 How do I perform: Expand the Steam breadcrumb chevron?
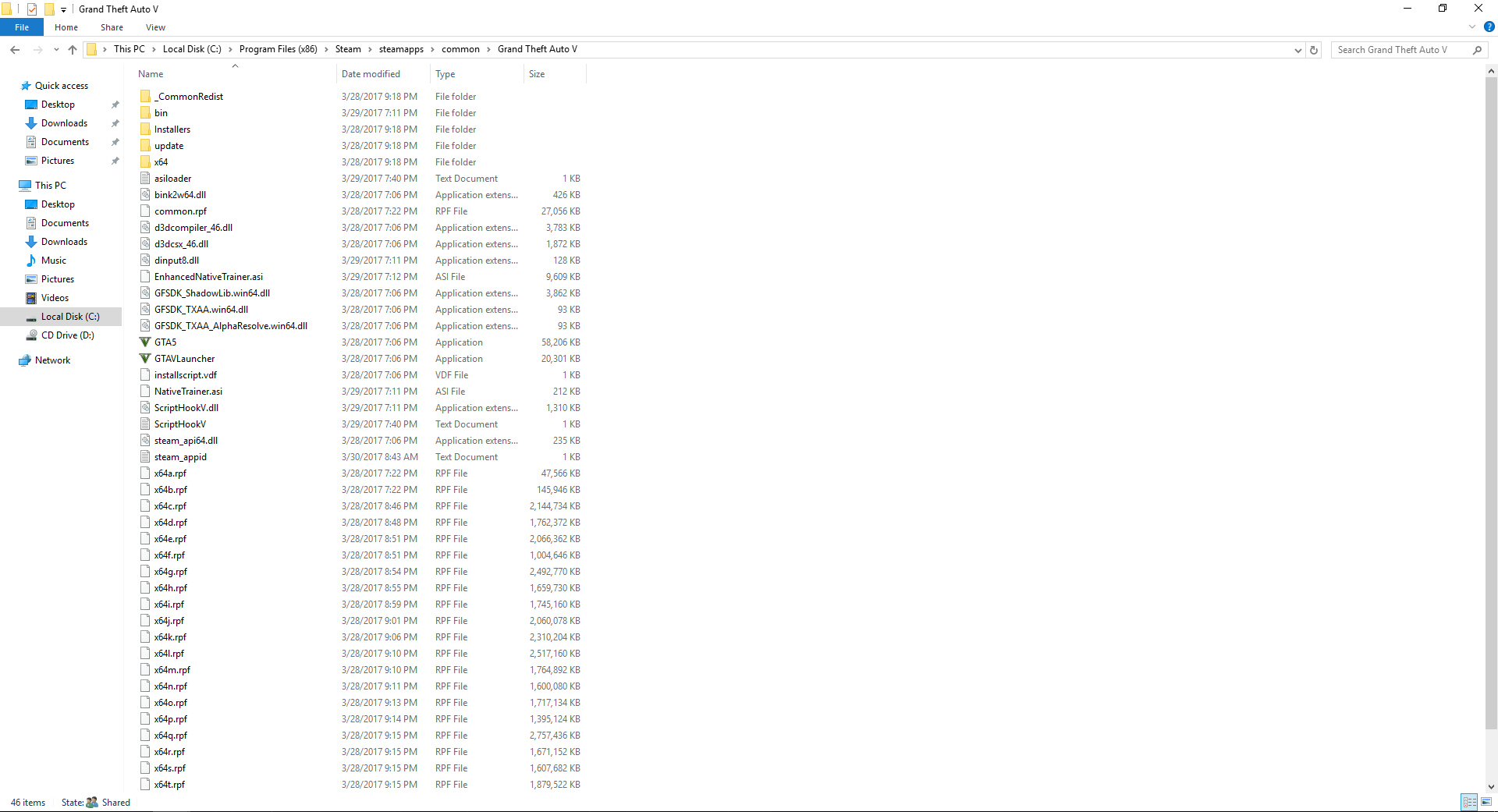[370, 49]
